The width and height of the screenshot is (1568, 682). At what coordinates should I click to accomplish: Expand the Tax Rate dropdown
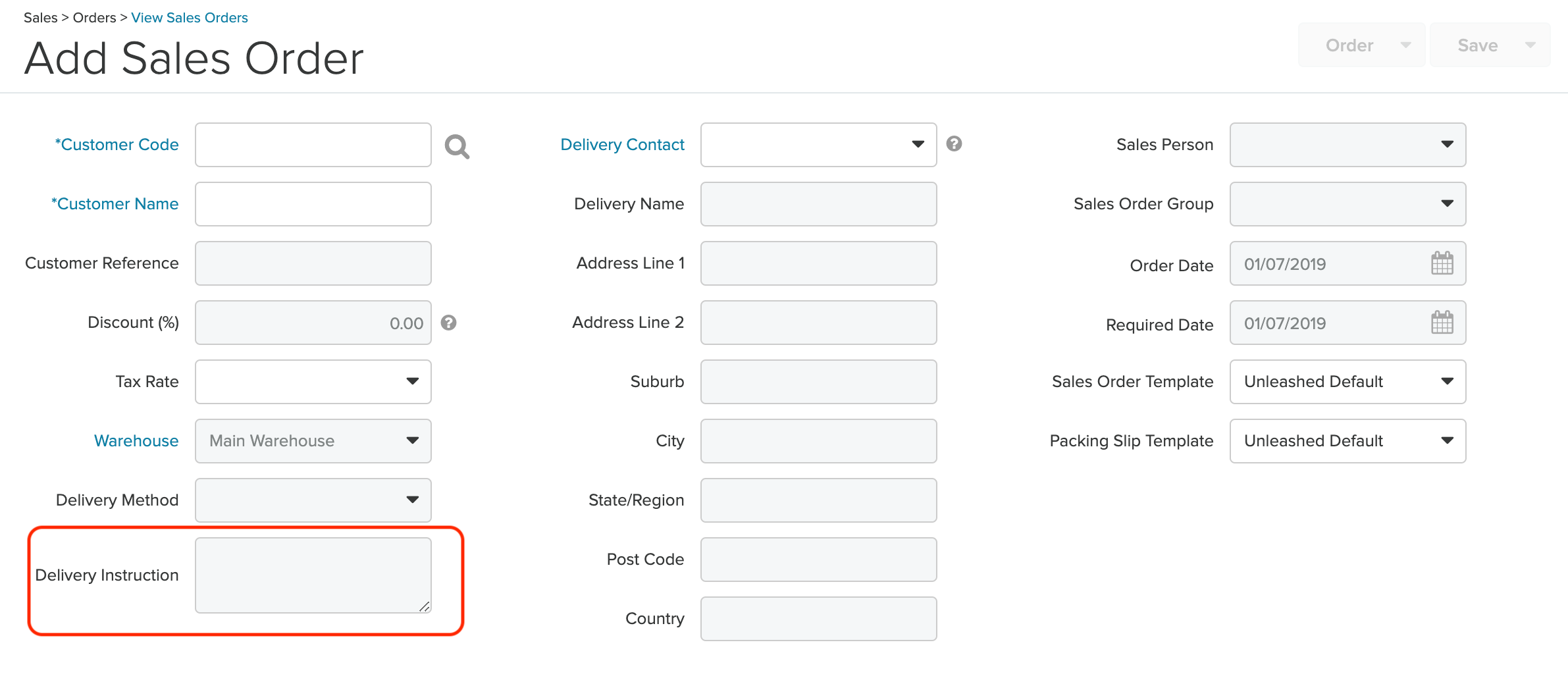tap(413, 381)
